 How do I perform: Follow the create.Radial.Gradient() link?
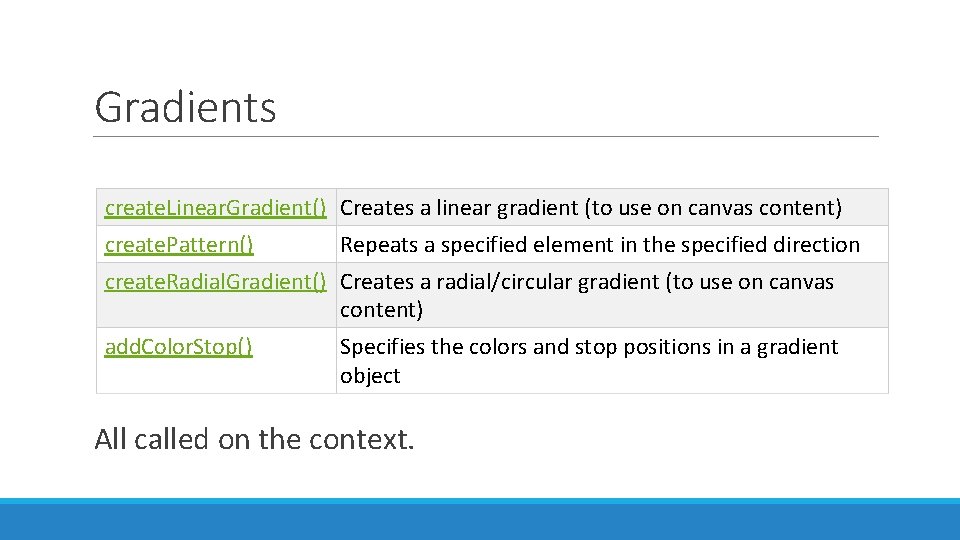click(216, 282)
